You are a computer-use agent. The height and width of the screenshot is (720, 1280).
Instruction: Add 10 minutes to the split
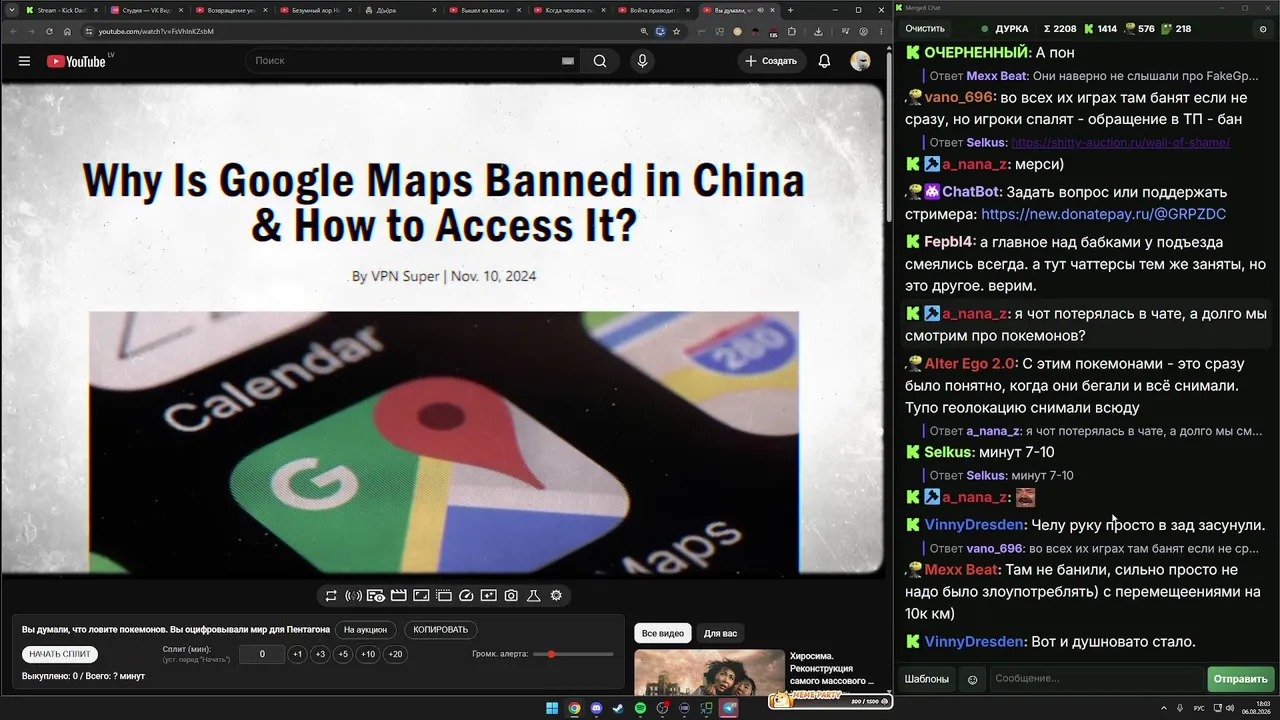pos(368,654)
